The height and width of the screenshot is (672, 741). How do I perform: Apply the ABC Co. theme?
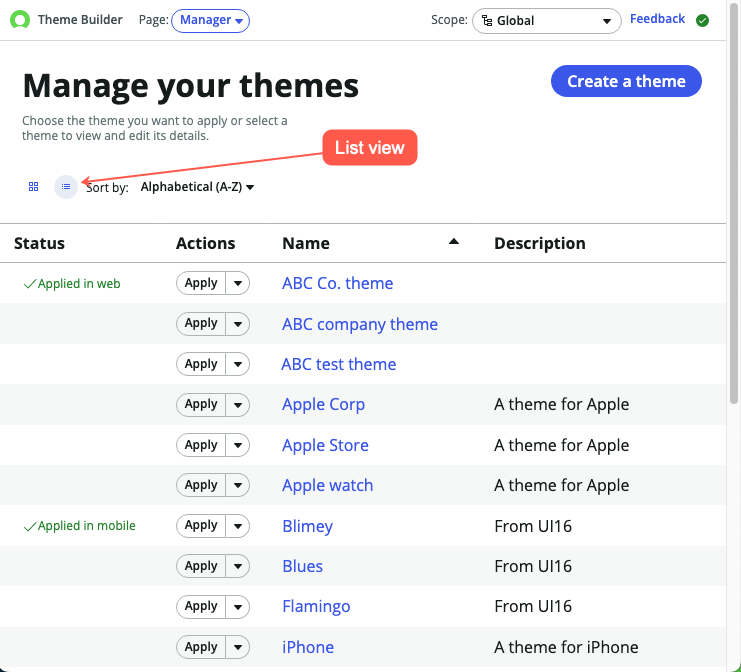click(x=201, y=283)
